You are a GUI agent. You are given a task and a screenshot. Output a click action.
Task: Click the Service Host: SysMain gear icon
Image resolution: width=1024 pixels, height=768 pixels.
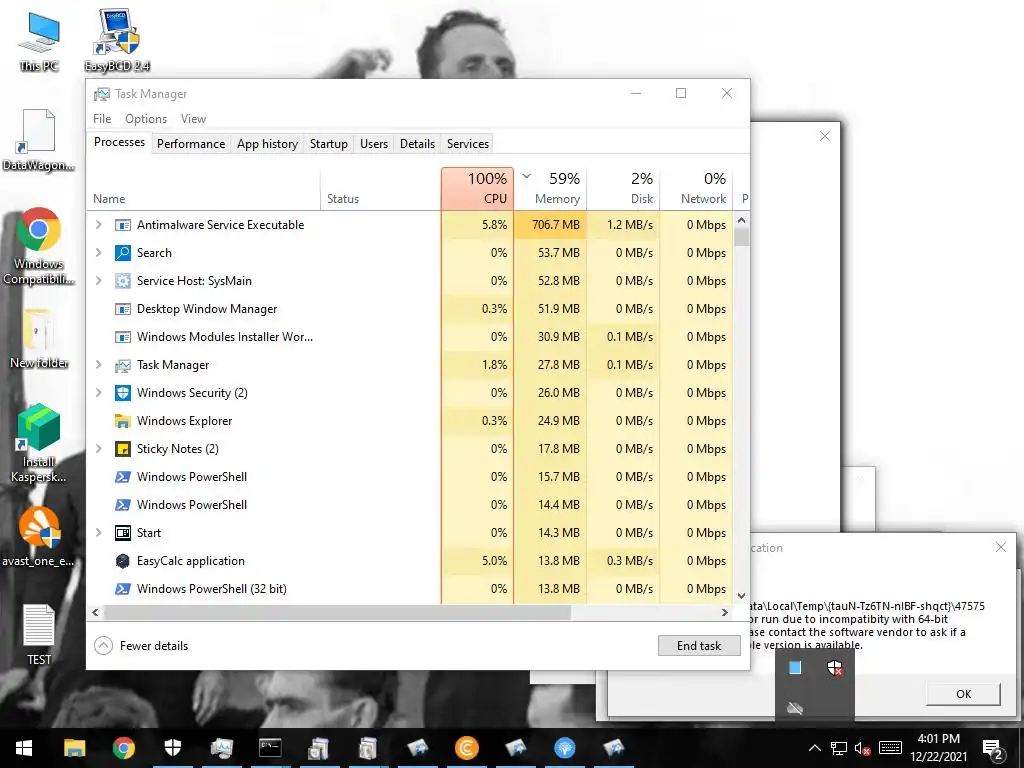(x=122, y=281)
